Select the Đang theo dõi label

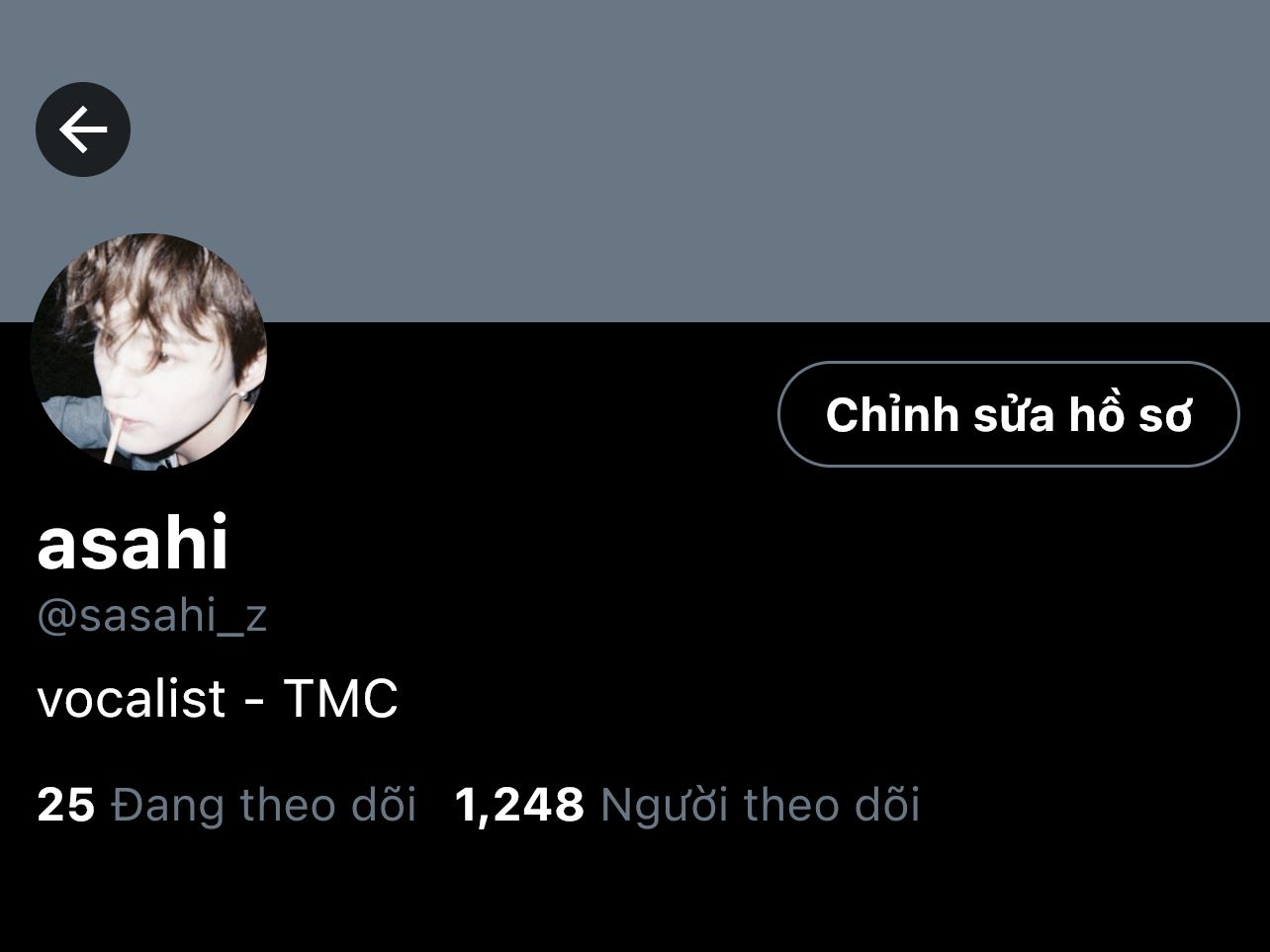[x=264, y=805]
